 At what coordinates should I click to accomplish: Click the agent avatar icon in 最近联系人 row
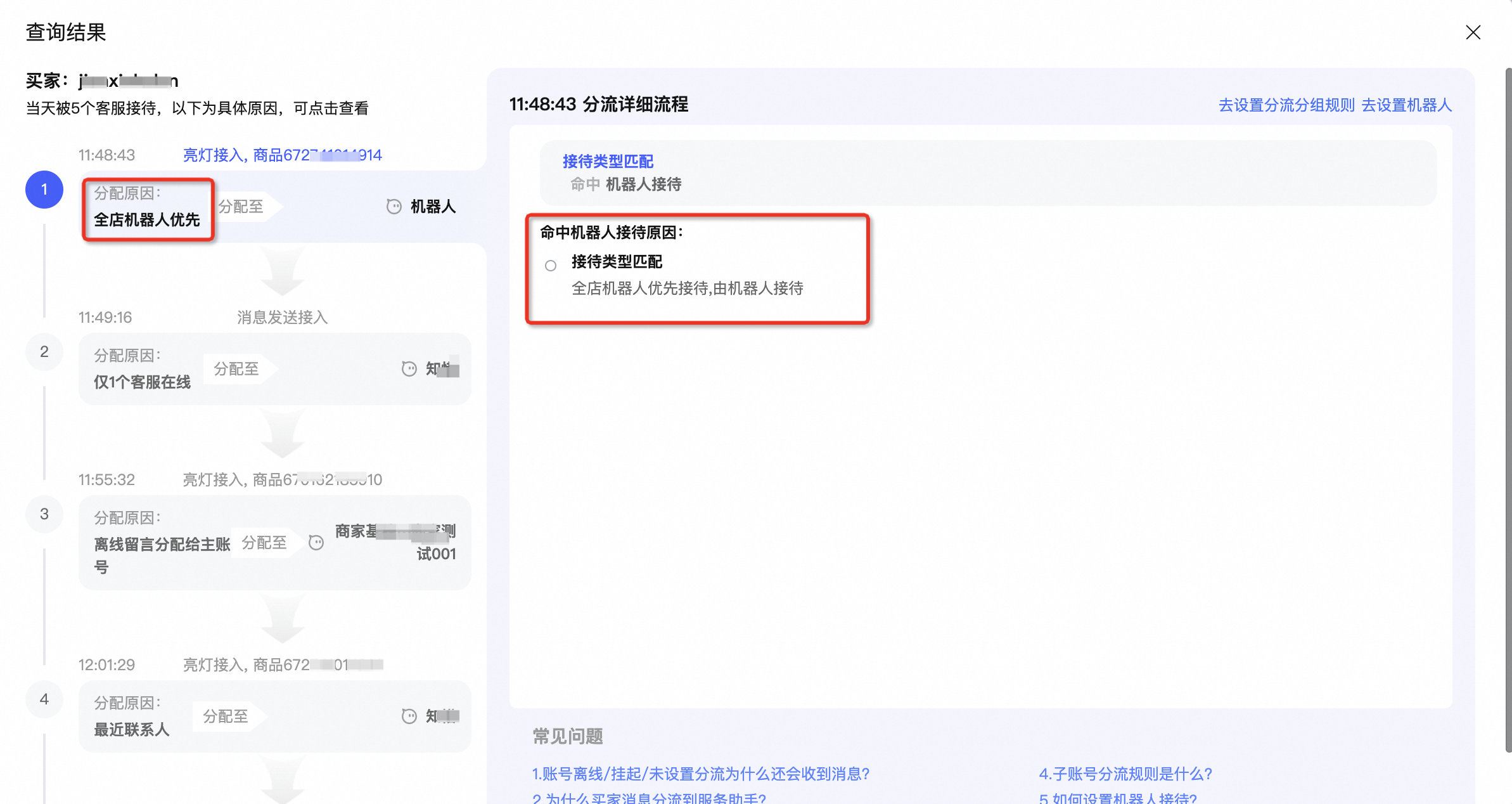point(409,716)
